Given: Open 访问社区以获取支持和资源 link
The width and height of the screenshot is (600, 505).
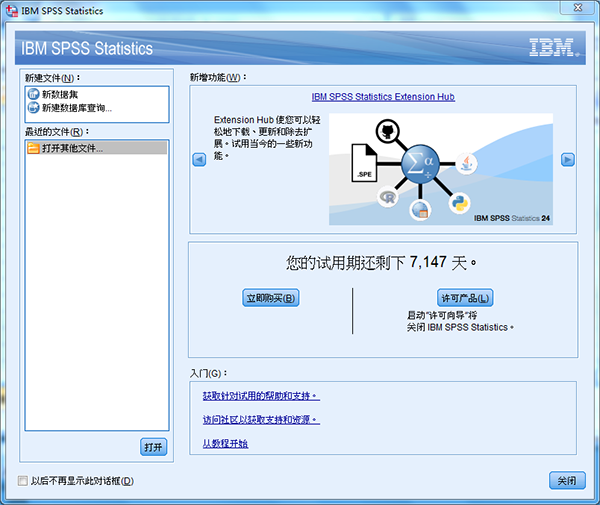Looking at the screenshot, I should [261, 420].
